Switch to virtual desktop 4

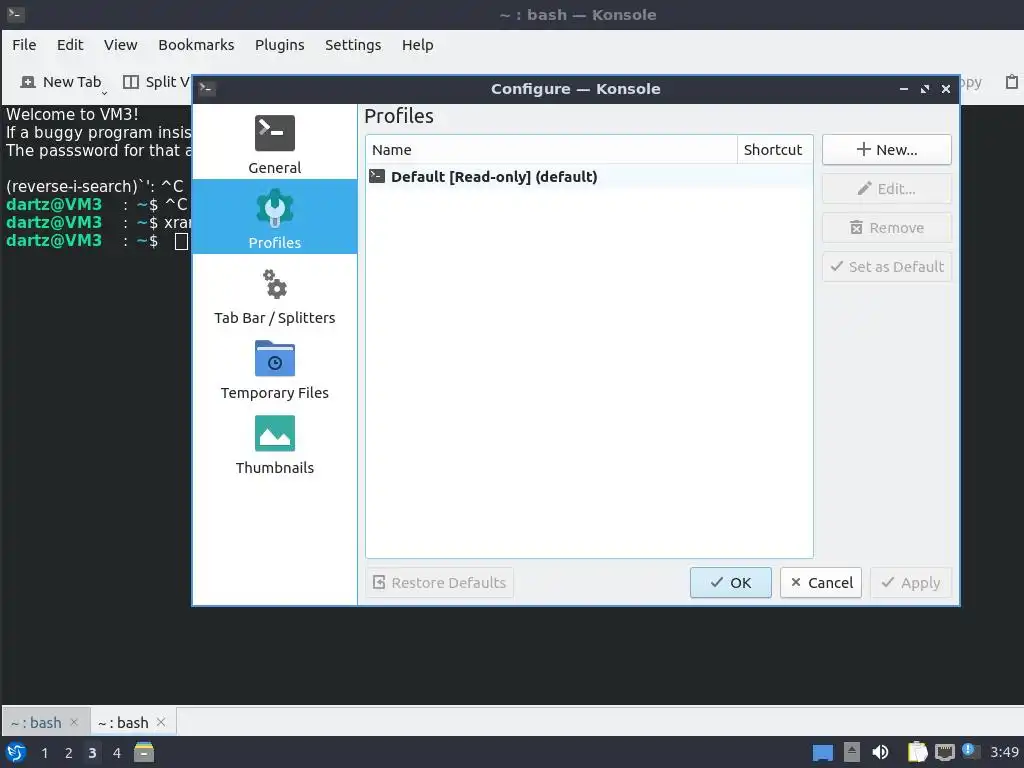click(116, 753)
